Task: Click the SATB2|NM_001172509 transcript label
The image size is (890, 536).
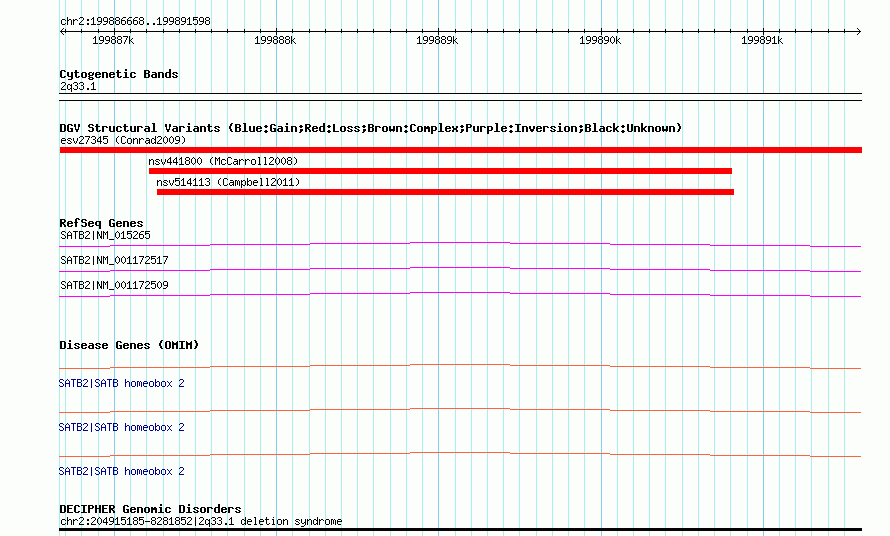Action: coord(114,285)
